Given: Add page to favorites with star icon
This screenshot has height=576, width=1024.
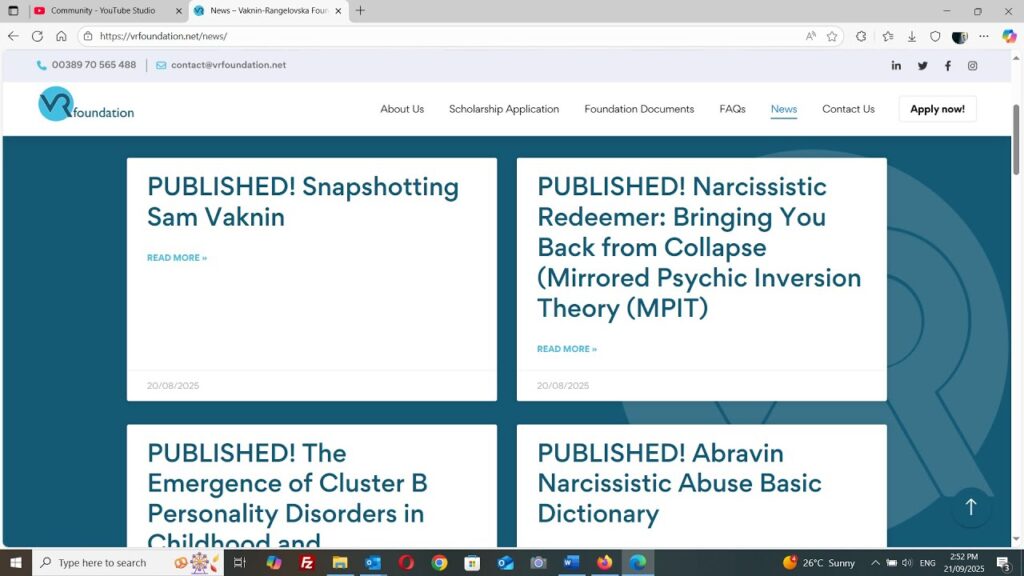Looking at the screenshot, I should (832, 36).
